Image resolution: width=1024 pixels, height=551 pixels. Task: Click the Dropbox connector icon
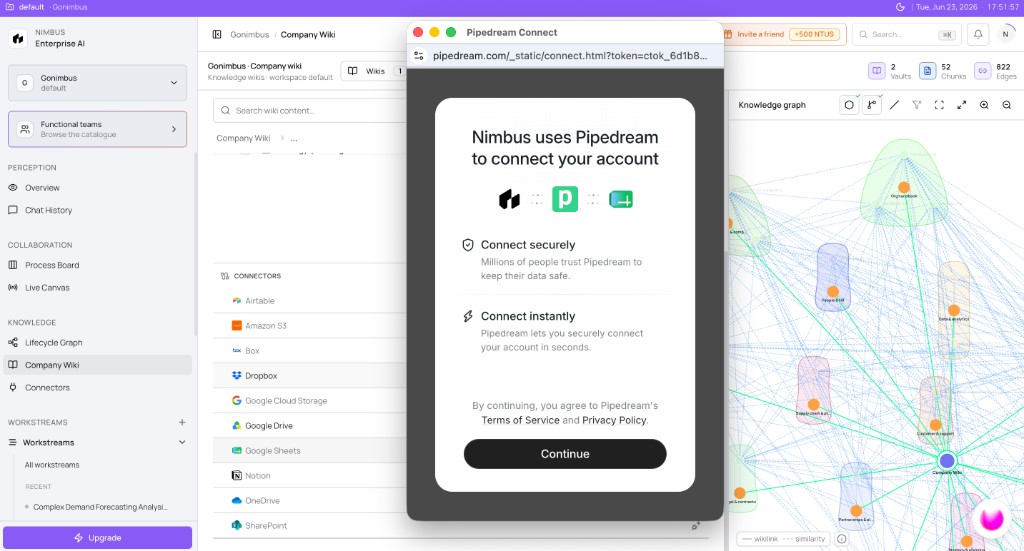tap(236, 375)
